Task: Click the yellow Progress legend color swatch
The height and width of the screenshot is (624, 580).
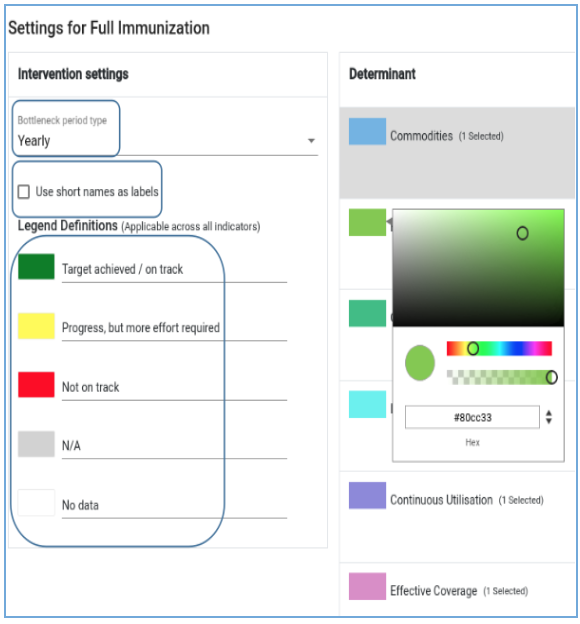Action: pyautogui.click(x=36, y=326)
